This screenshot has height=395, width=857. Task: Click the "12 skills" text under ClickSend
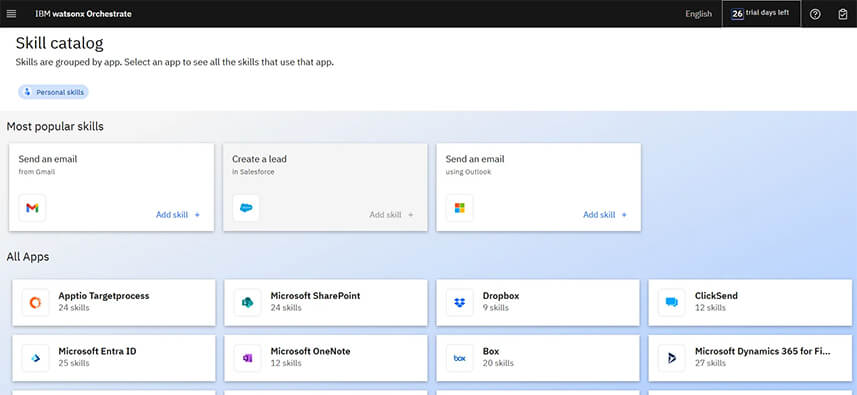click(x=710, y=308)
